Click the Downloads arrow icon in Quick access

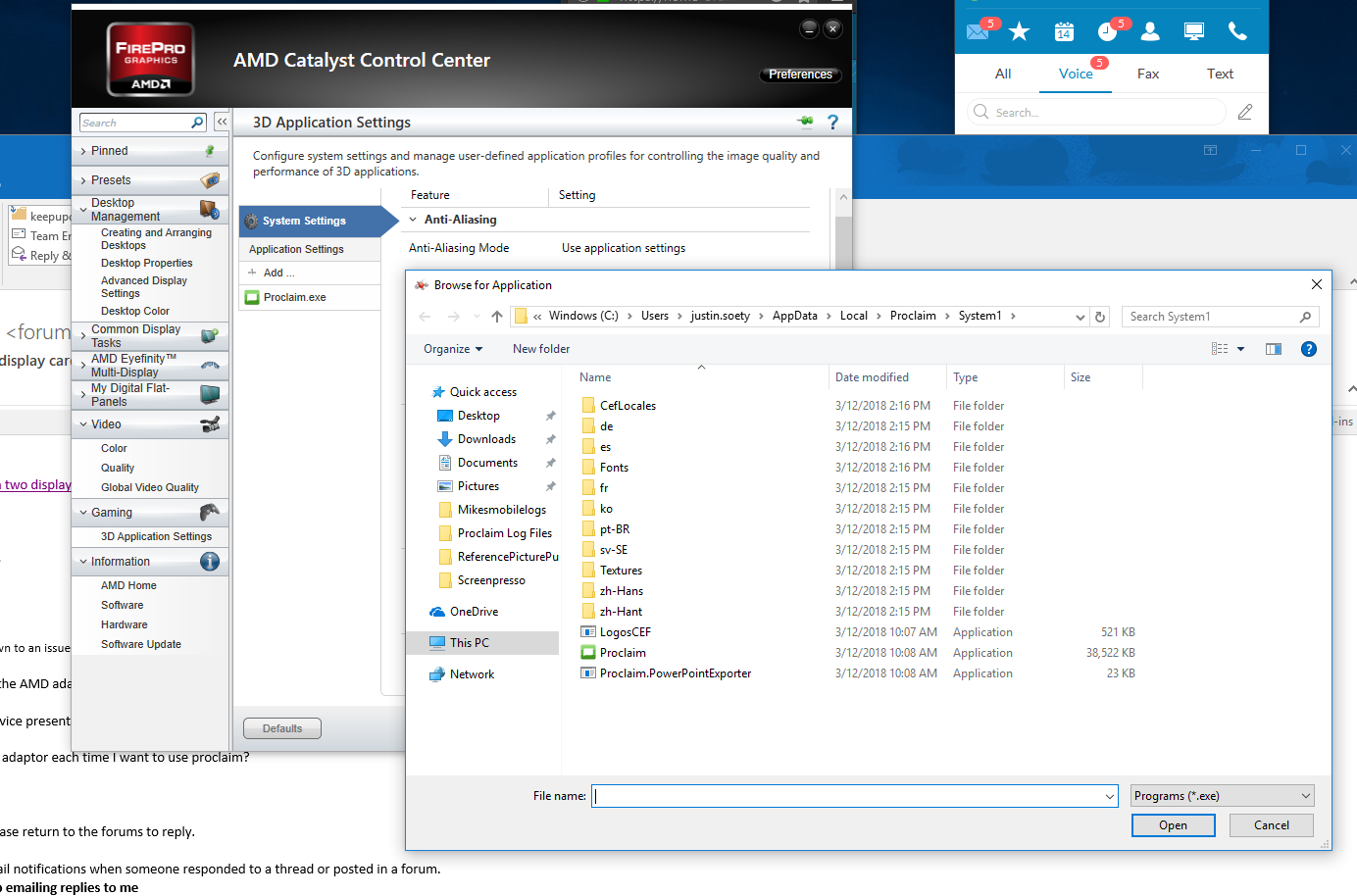tap(445, 439)
